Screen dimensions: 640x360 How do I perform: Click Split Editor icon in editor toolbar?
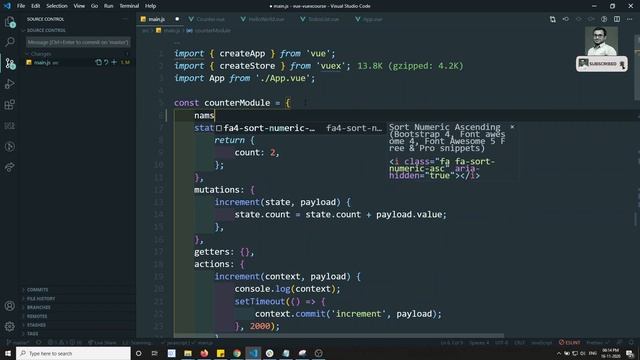pos(617,19)
